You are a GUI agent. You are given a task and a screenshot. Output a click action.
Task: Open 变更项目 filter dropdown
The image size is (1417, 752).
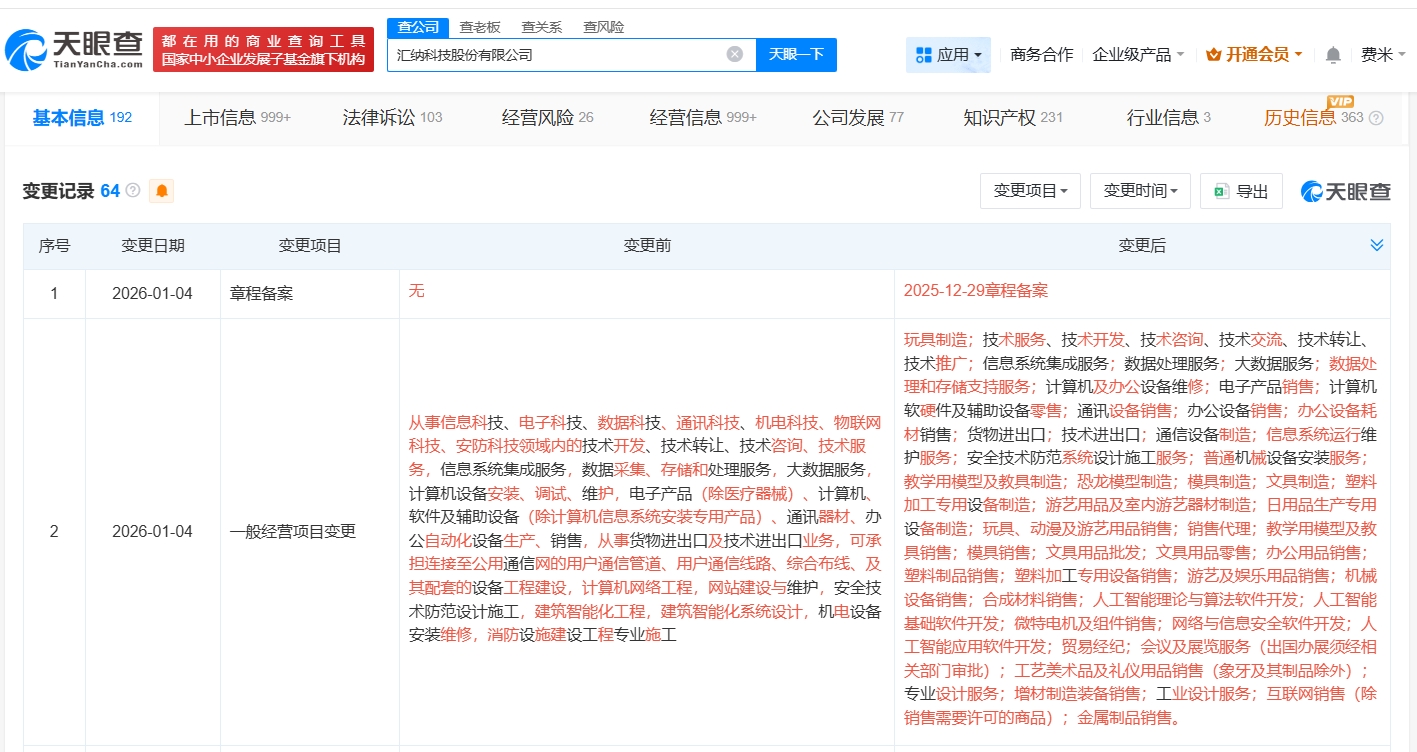pyautogui.click(x=1029, y=191)
